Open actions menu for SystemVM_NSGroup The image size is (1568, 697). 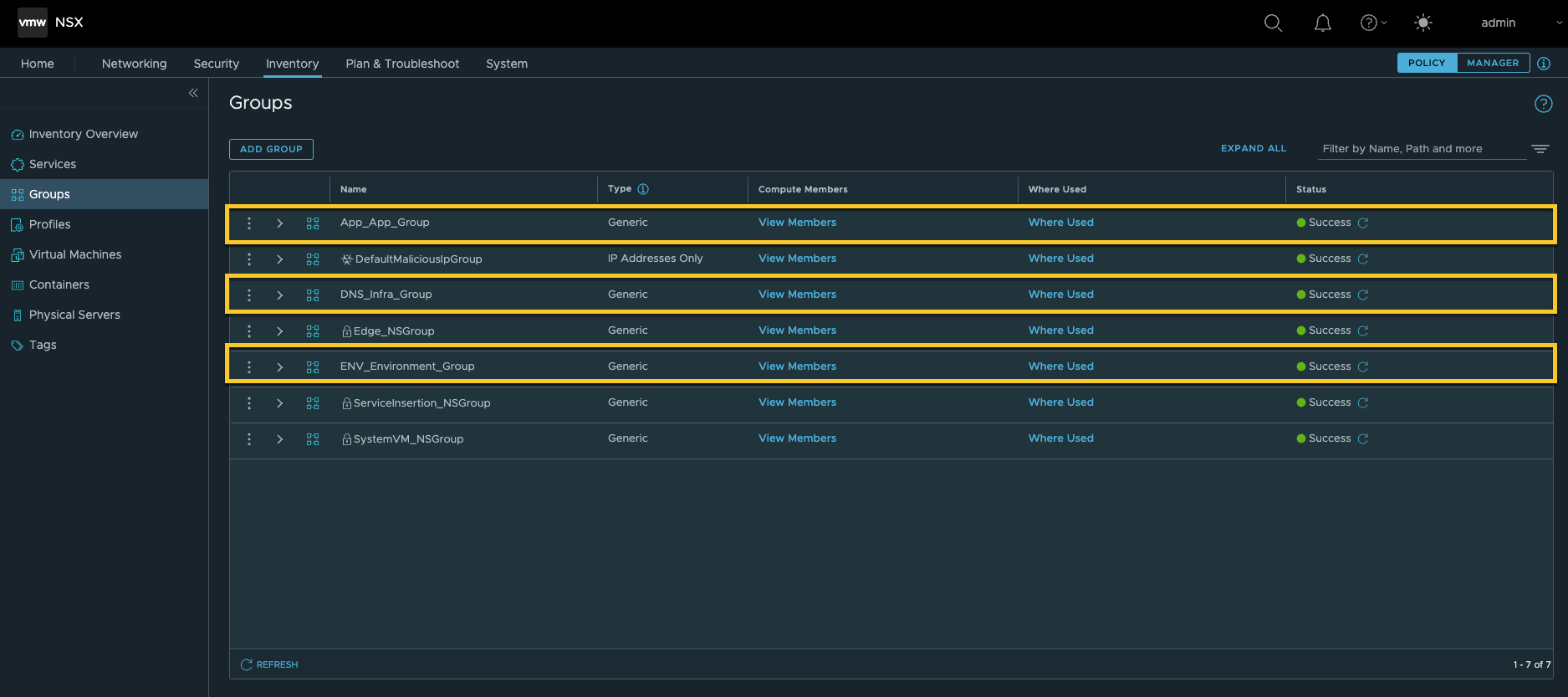click(x=249, y=439)
